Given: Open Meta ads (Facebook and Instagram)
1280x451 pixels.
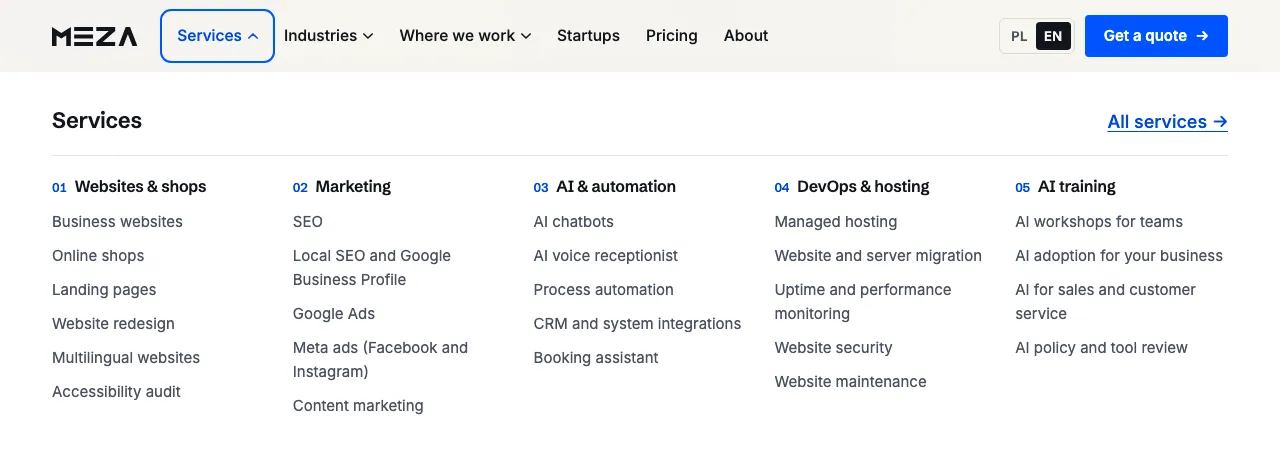Looking at the screenshot, I should 380,360.
